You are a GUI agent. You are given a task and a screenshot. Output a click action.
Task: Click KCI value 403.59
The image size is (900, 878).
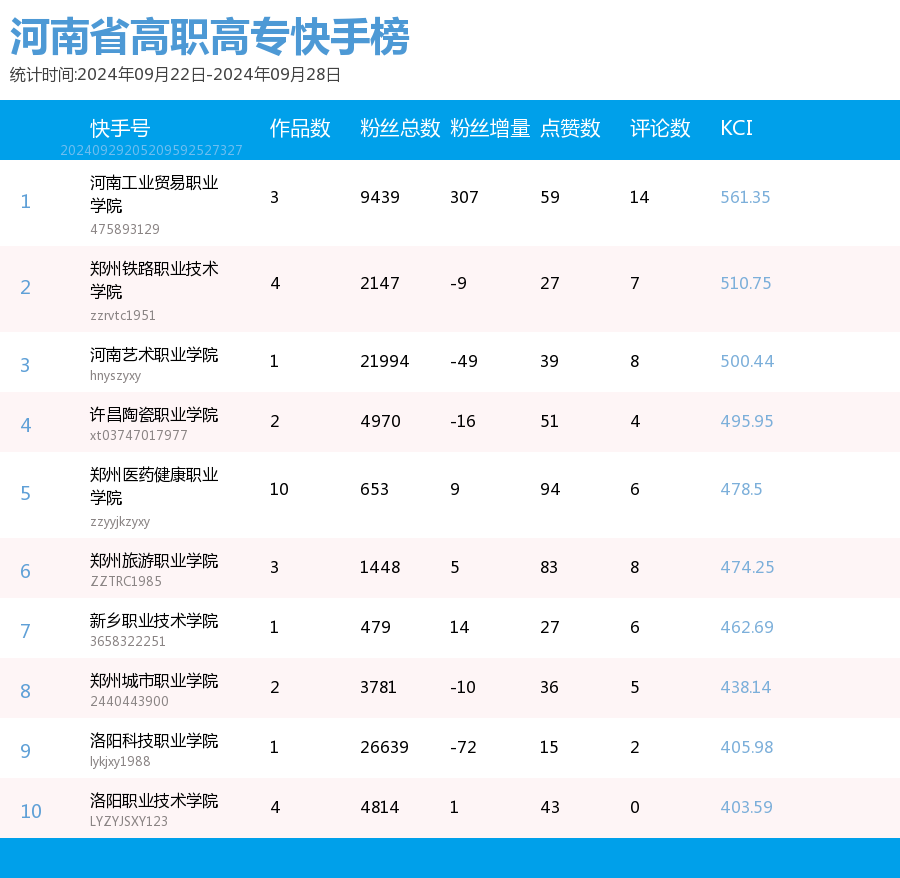746,807
